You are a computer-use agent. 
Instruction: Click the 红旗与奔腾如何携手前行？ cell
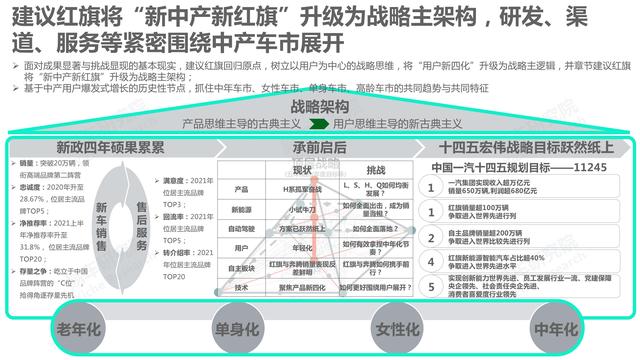376,268
